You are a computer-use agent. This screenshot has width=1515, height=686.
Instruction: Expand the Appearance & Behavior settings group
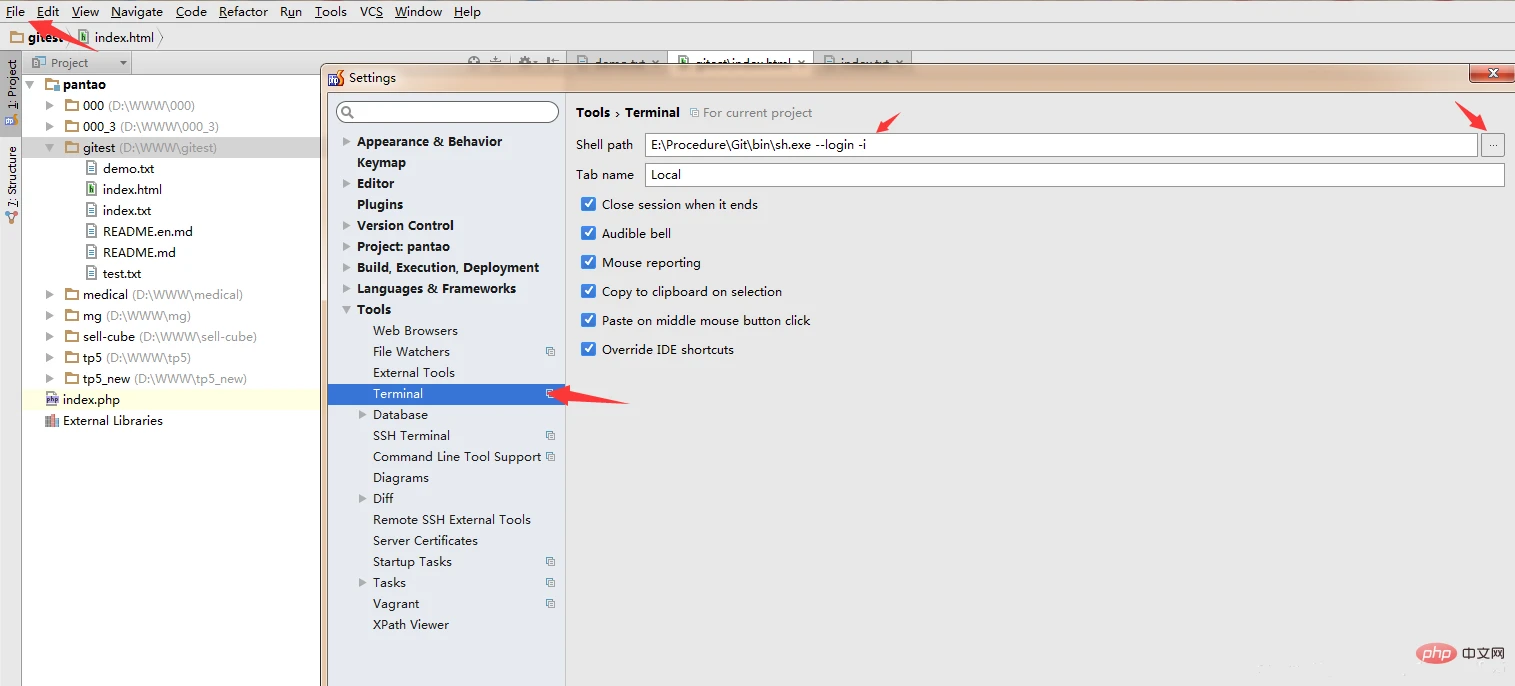point(347,142)
